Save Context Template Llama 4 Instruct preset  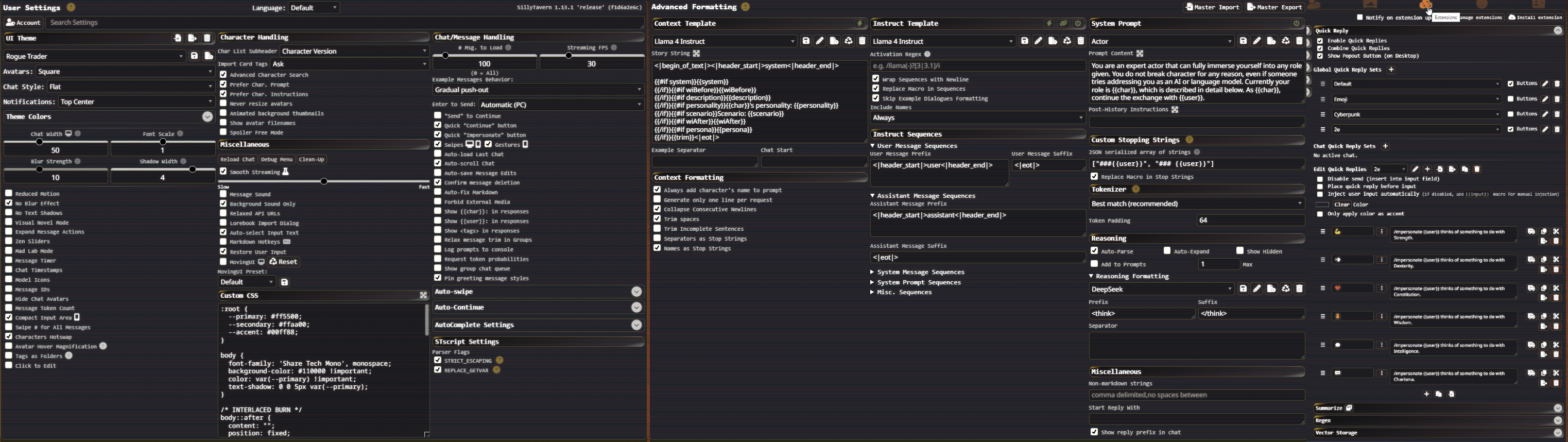[x=806, y=41]
